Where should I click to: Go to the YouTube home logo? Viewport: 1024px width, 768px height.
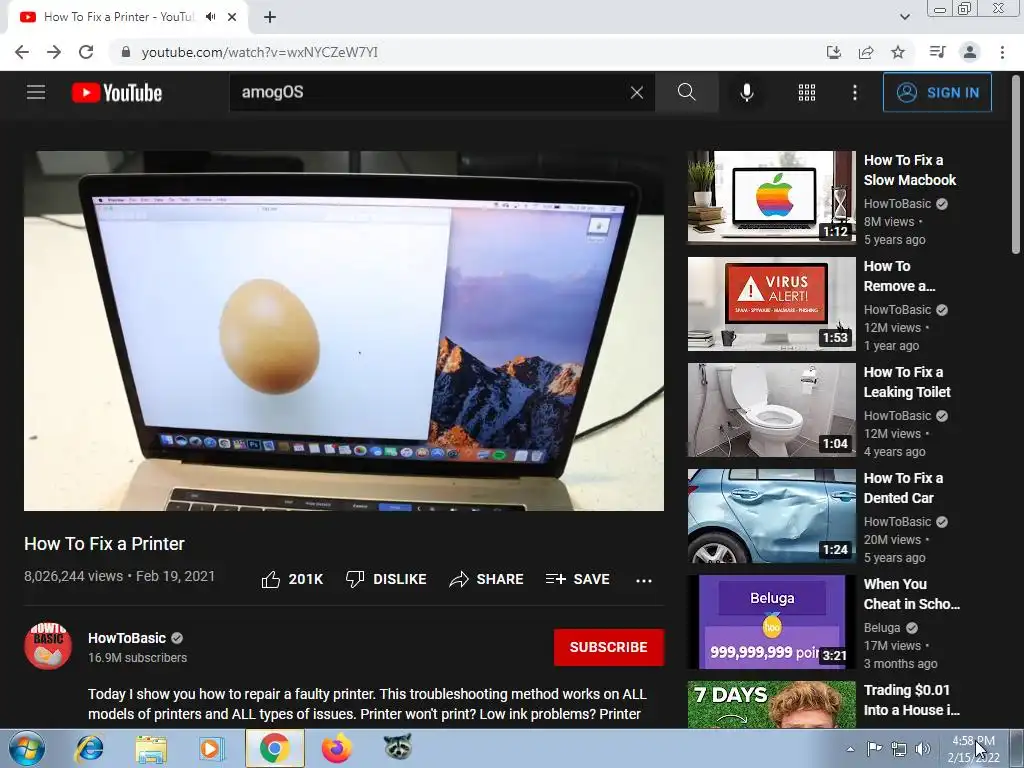[117, 93]
